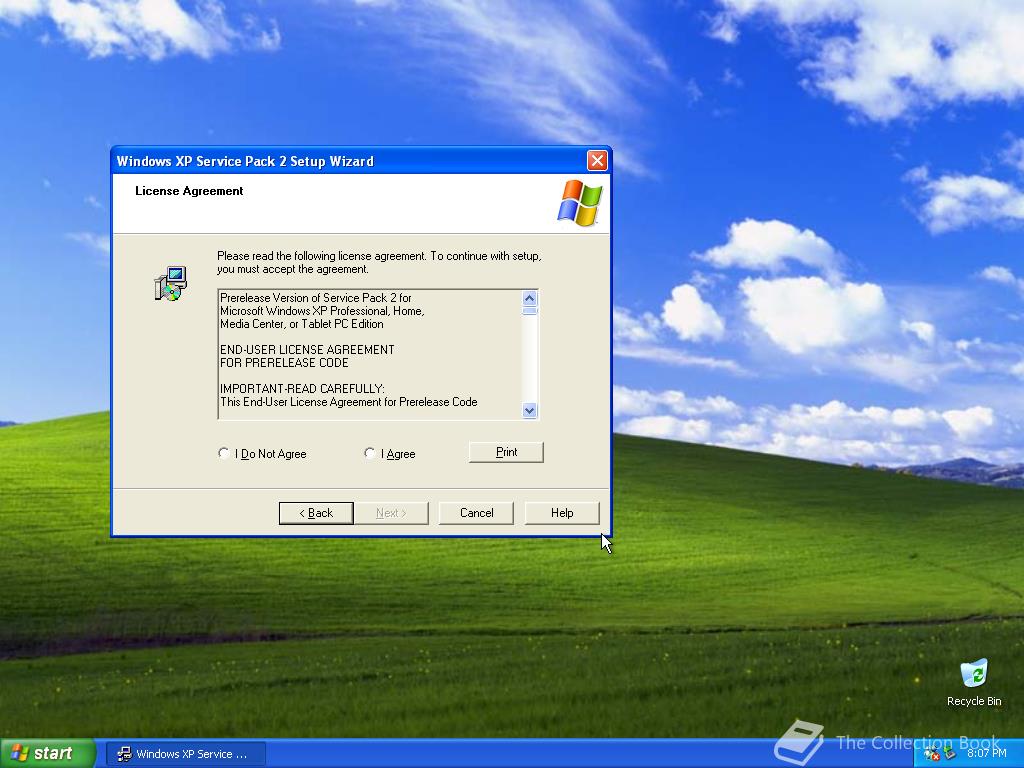Click 'IMPORTANT-READ CAREFULLY:' line
This screenshot has width=1024, height=768.
(x=302, y=389)
